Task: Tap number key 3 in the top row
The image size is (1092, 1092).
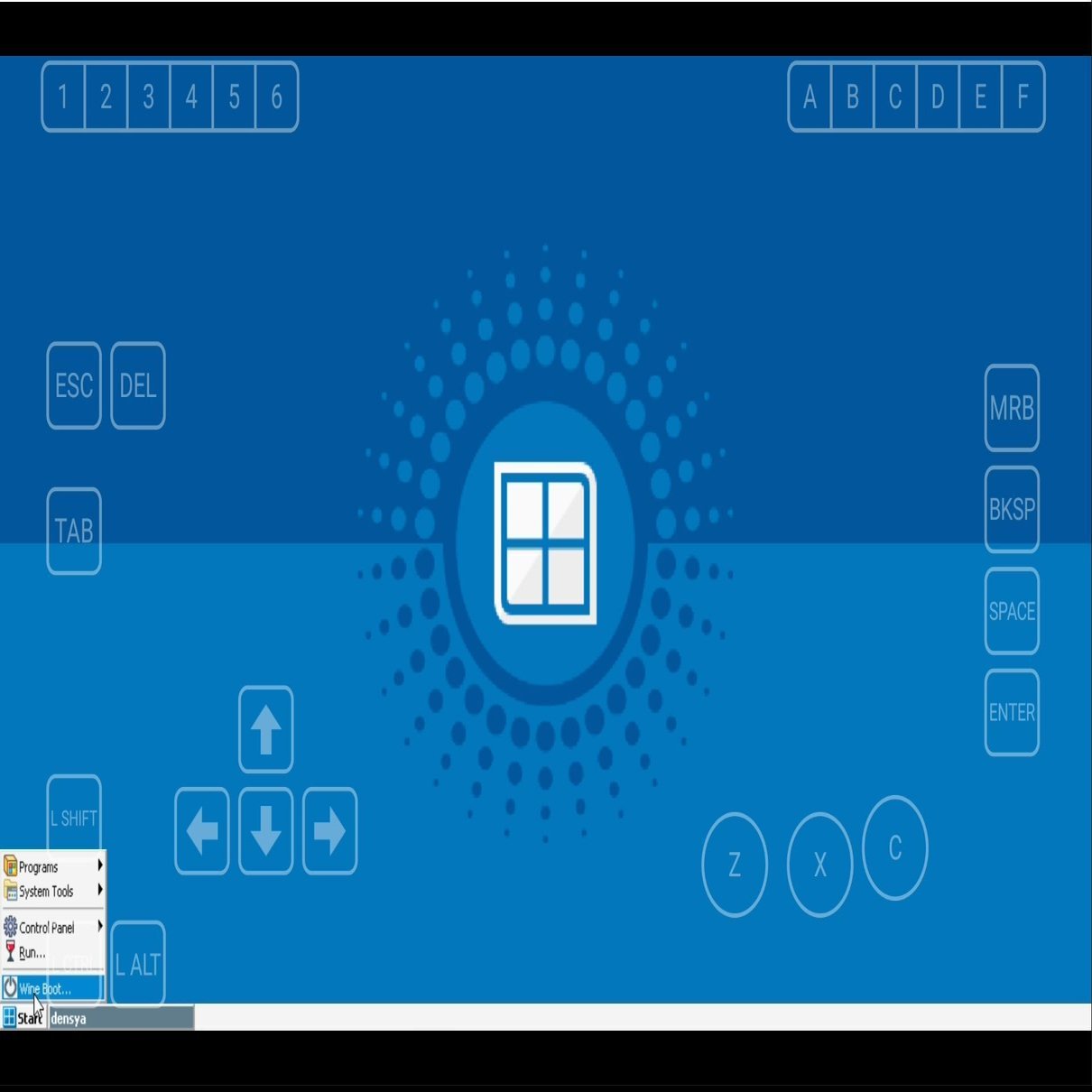Action: 149,97
